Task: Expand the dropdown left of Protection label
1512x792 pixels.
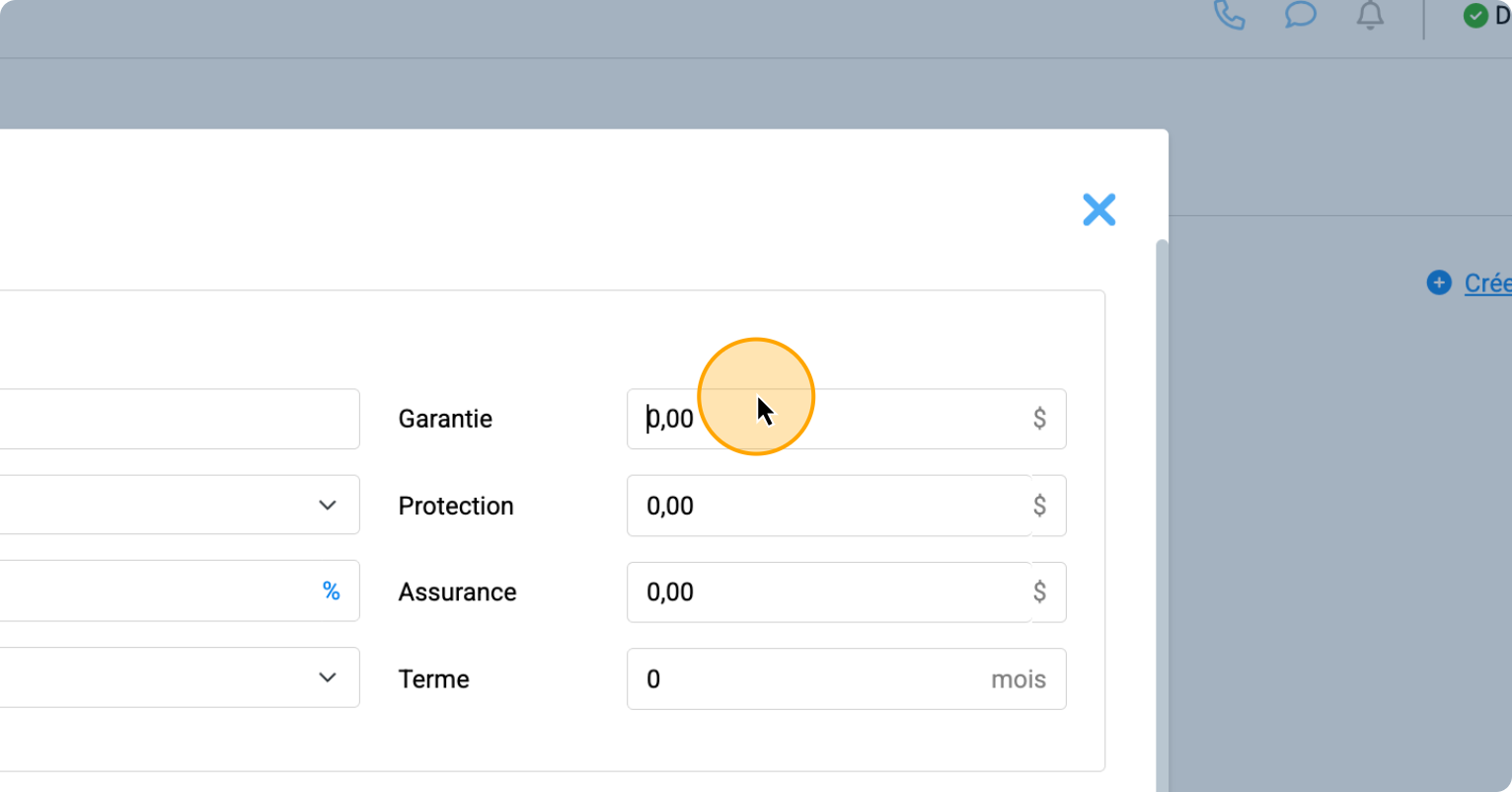Action: click(x=327, y=506)
